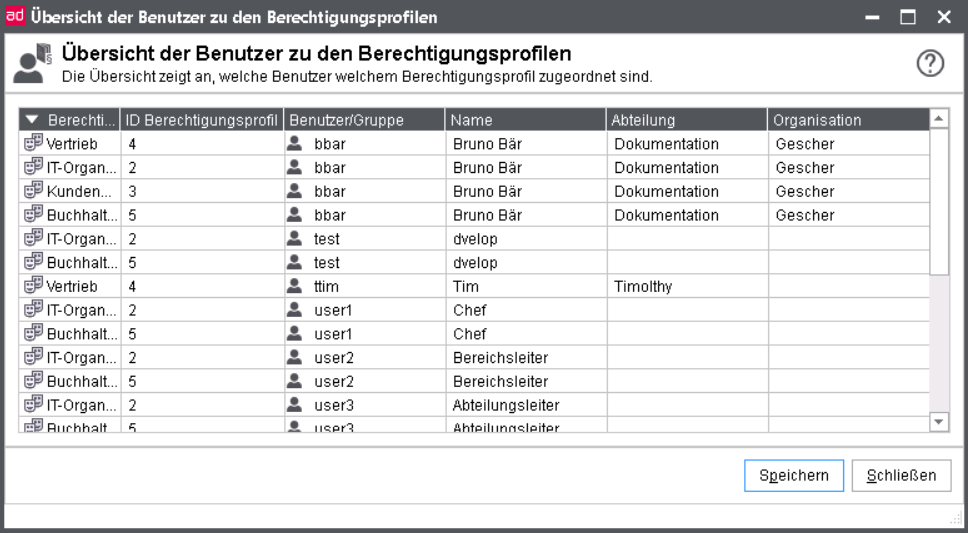Minimize the Übersicht der Benutzer window
Image resolution: width=968 pixels, height=533 pixels.
(x=872, y=17)
